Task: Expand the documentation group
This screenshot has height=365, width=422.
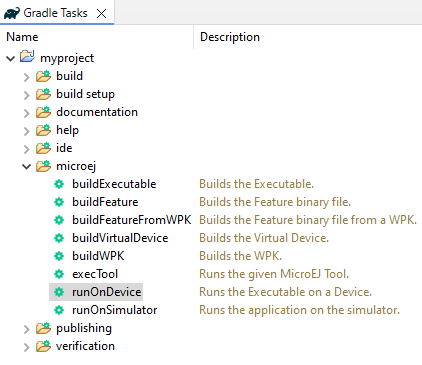Action: click(x=27, y=113)
